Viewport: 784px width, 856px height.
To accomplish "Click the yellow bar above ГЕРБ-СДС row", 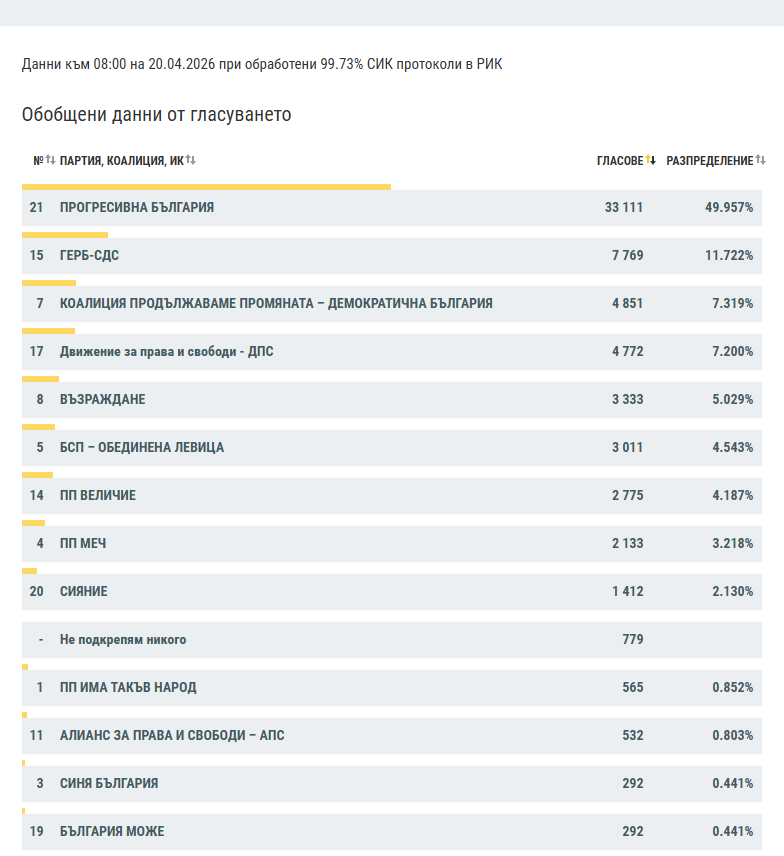I will (65, 235).
